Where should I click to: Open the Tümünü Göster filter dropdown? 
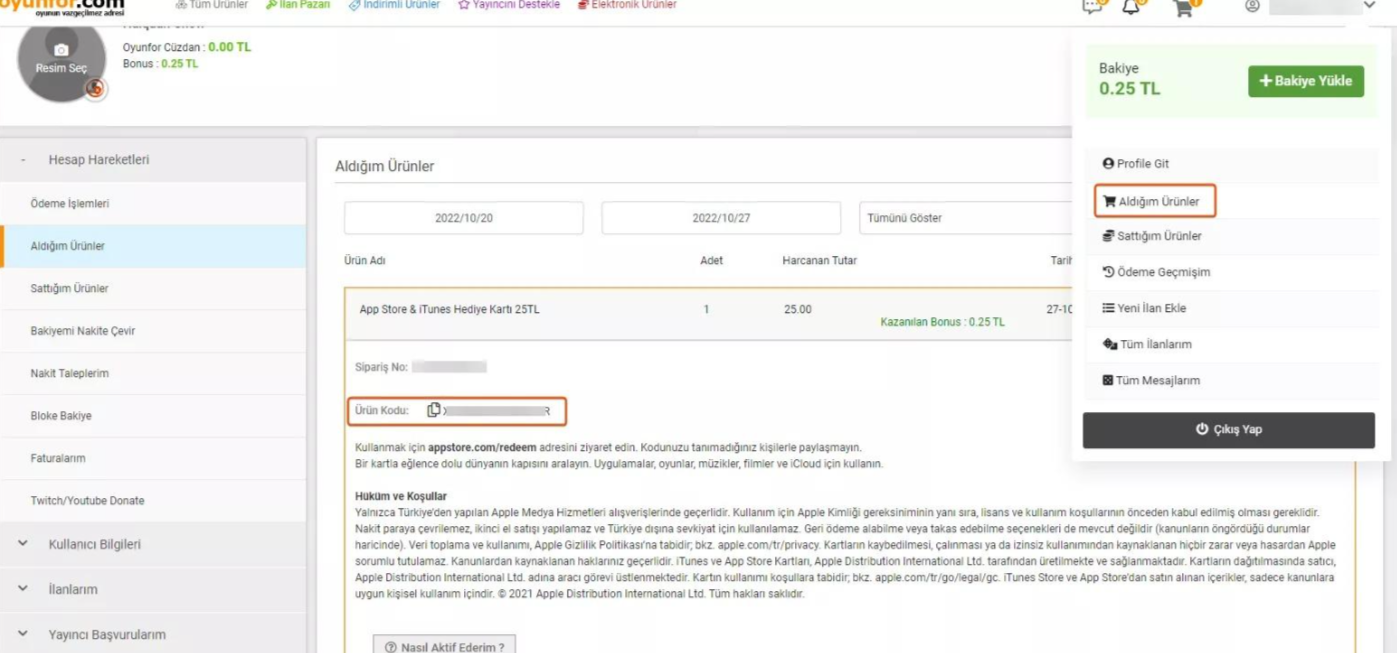964,218
